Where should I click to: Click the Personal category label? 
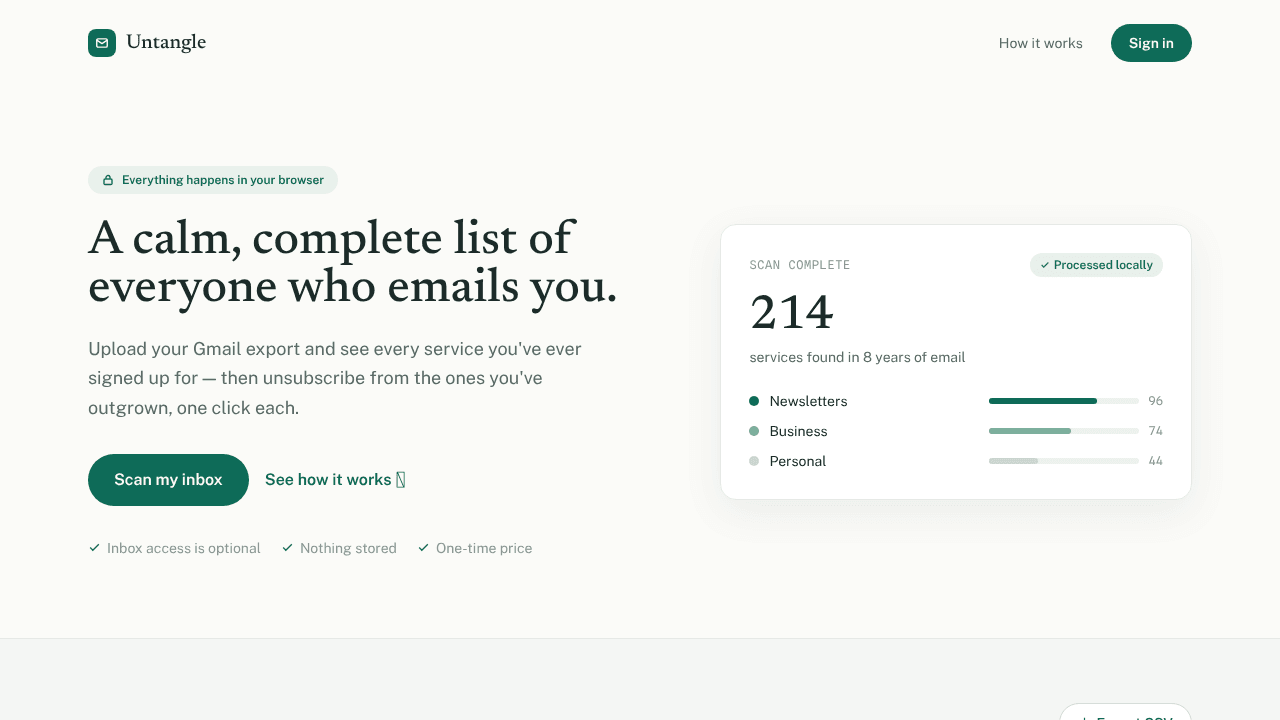[x=797, y=461]
